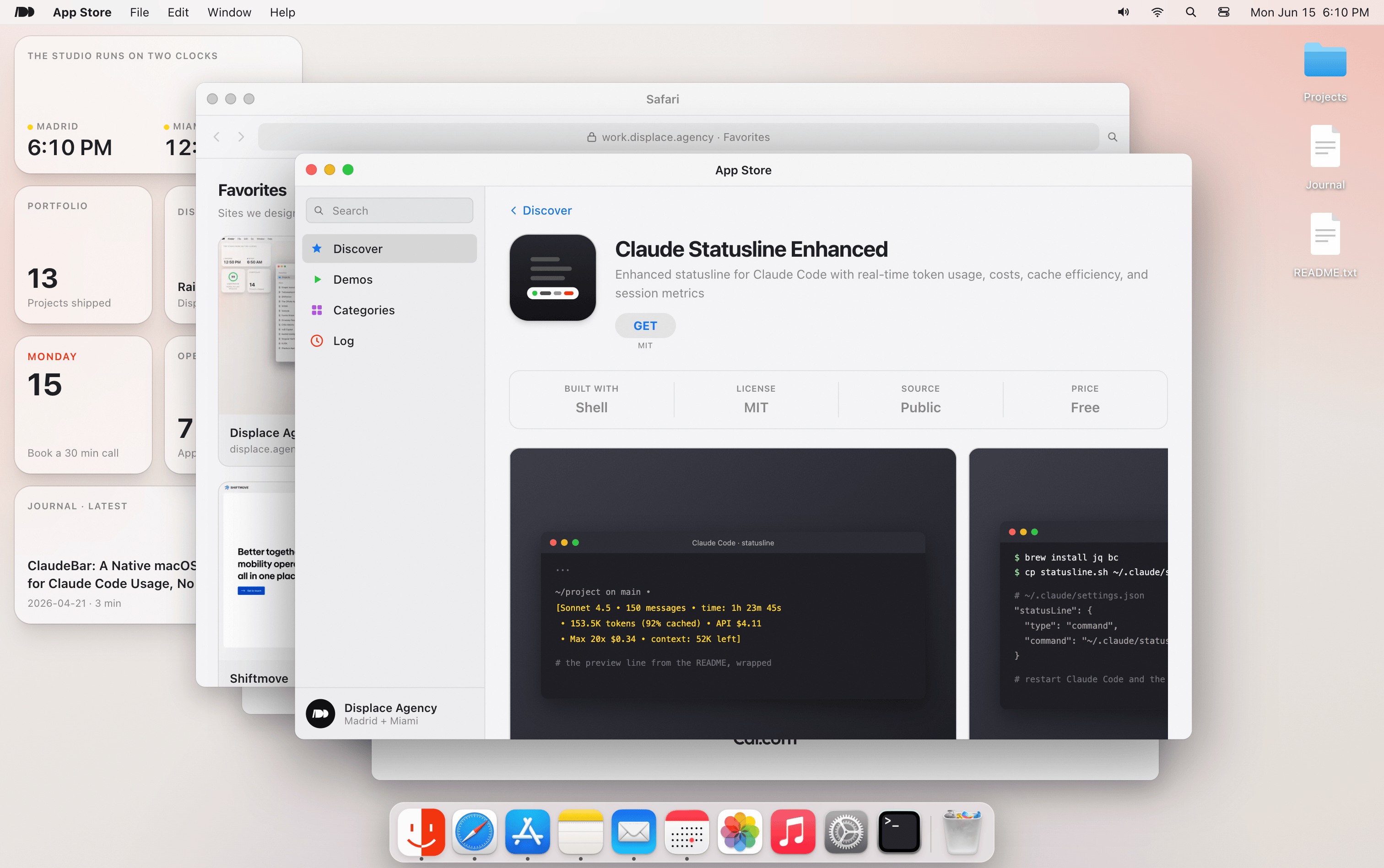
Task: Open Categories in the sidebar
Action: (389, 310)
